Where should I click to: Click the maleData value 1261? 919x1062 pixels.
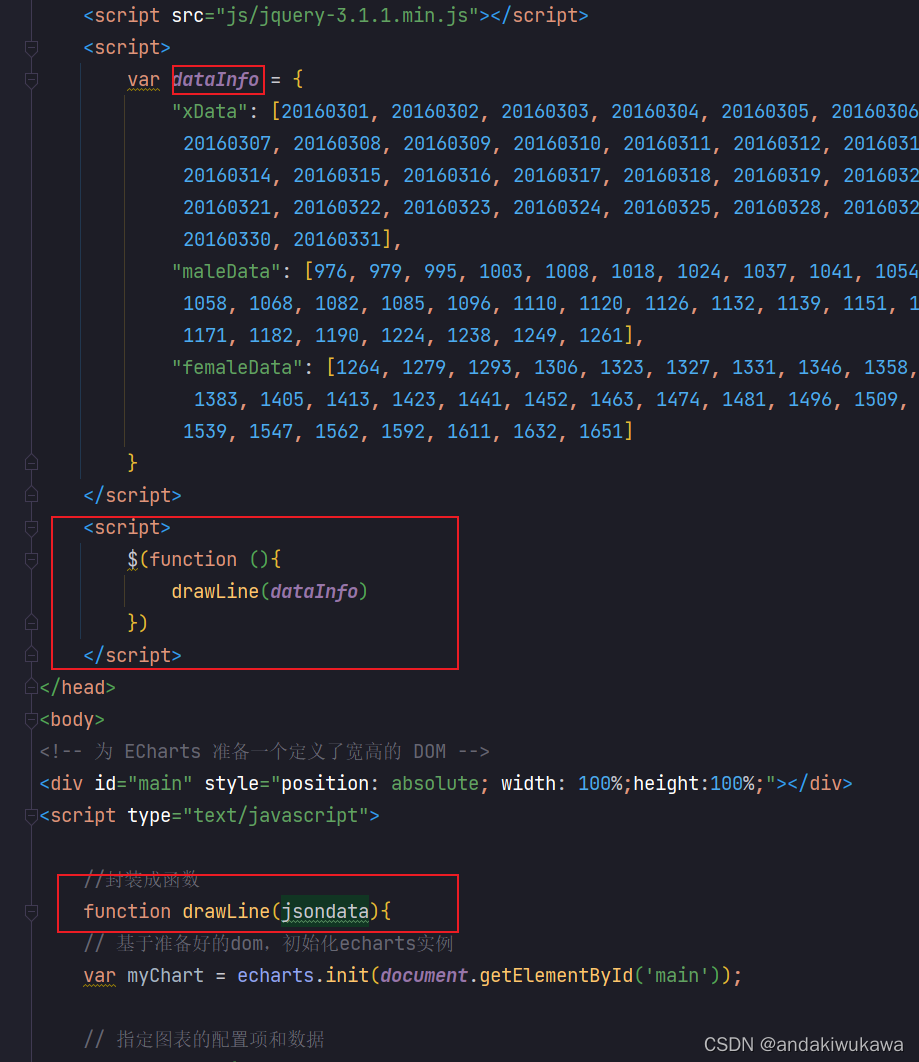click(x=601, y=335)
